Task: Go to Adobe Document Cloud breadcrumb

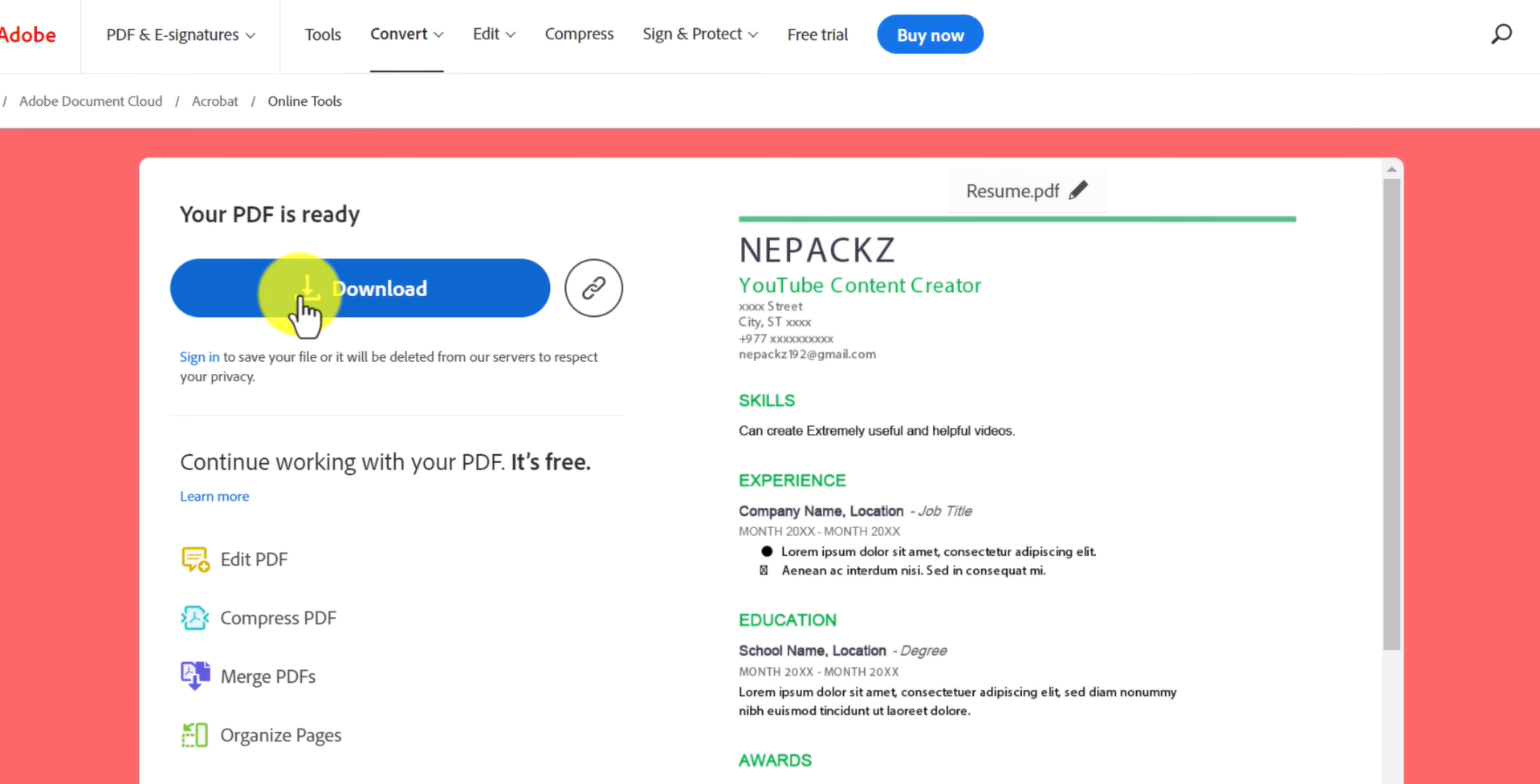Action: pyautogui.click(x=91, y=101)
